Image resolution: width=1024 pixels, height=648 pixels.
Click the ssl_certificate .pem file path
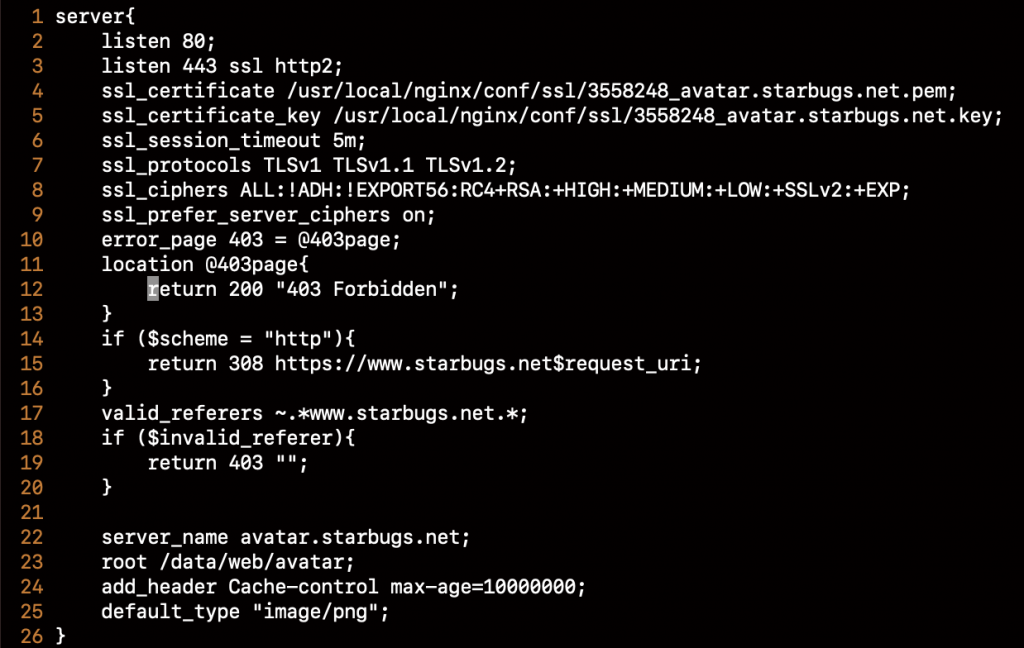(622, 91)
